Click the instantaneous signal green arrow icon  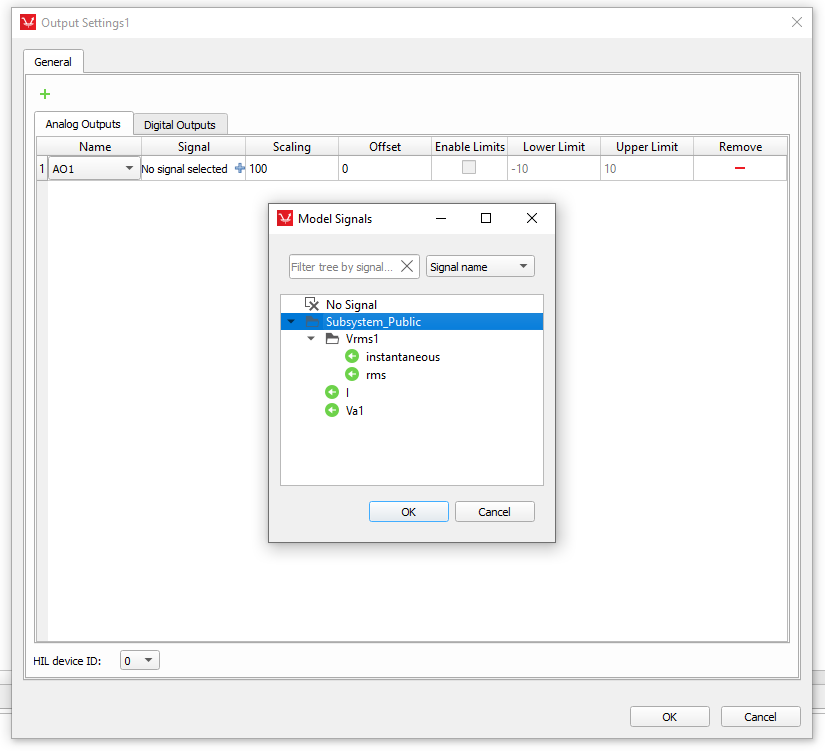pyautogui.click(x=352, y=357)
